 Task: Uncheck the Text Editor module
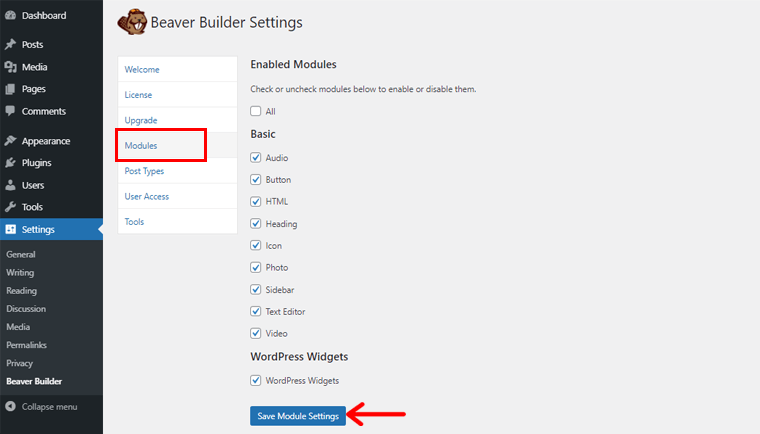(x=256, y=312)
